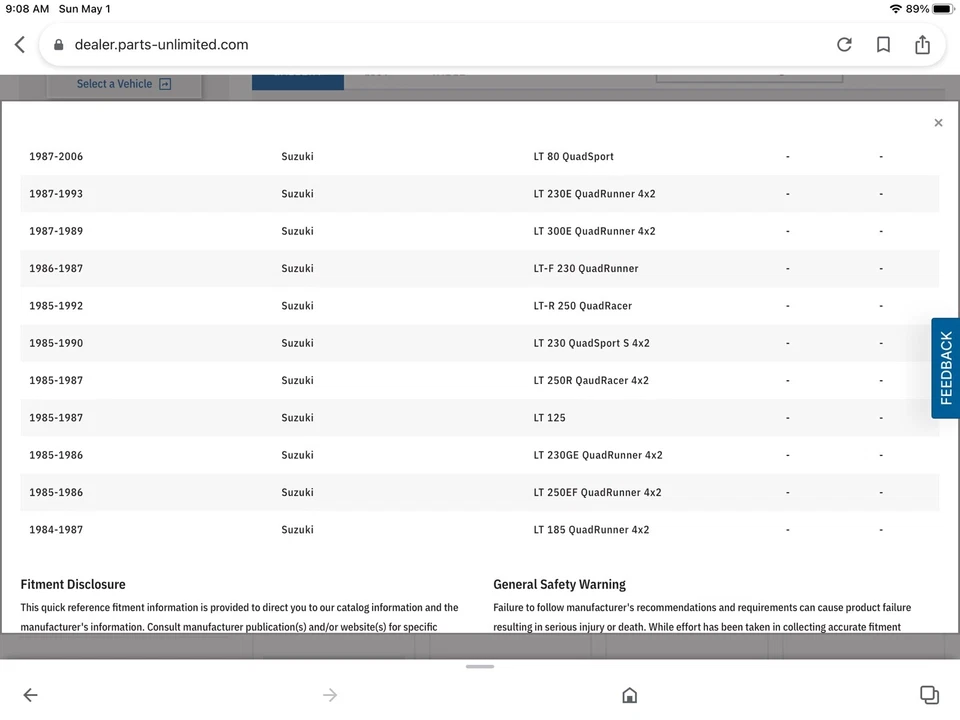Click the 1987-1993 year range cell

point(56,194)
